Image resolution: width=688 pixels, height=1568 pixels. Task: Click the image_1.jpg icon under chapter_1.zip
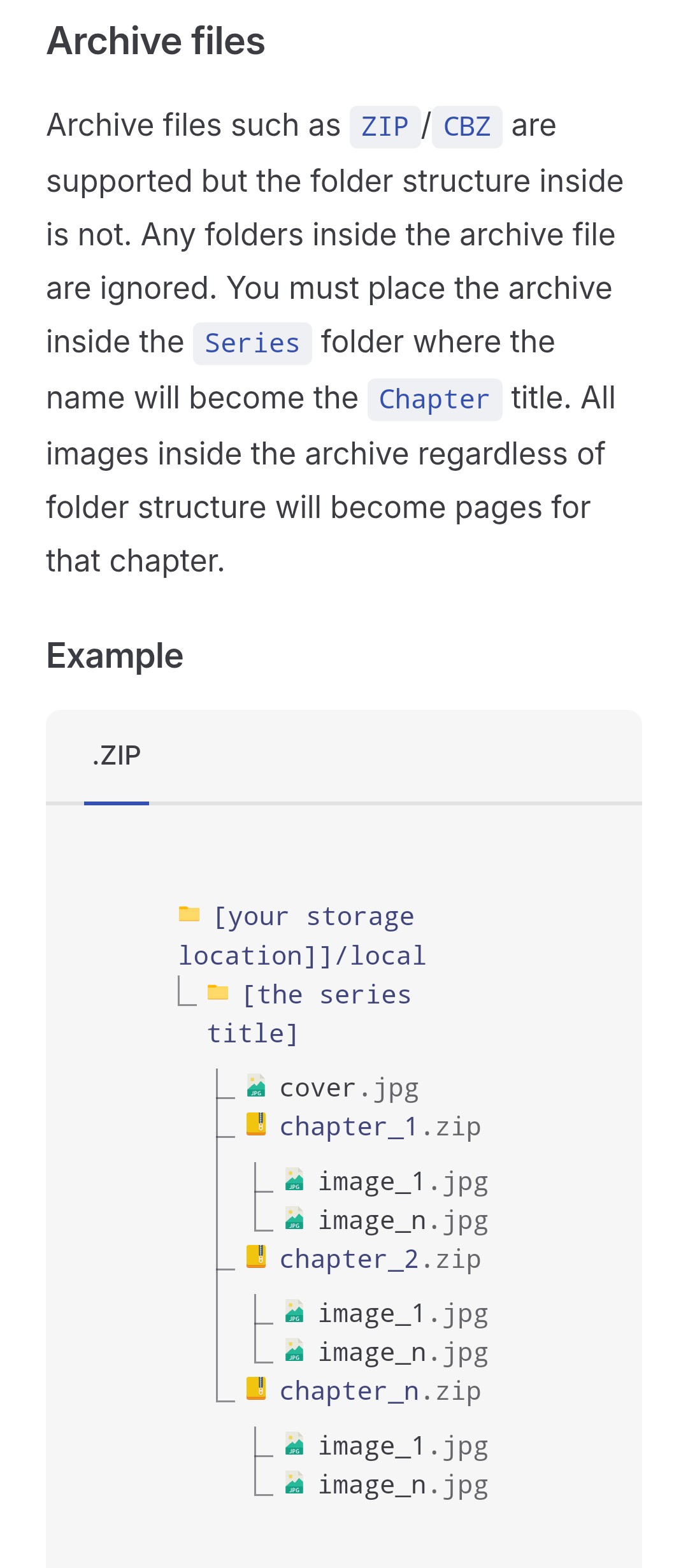(x=294, y=1179)
